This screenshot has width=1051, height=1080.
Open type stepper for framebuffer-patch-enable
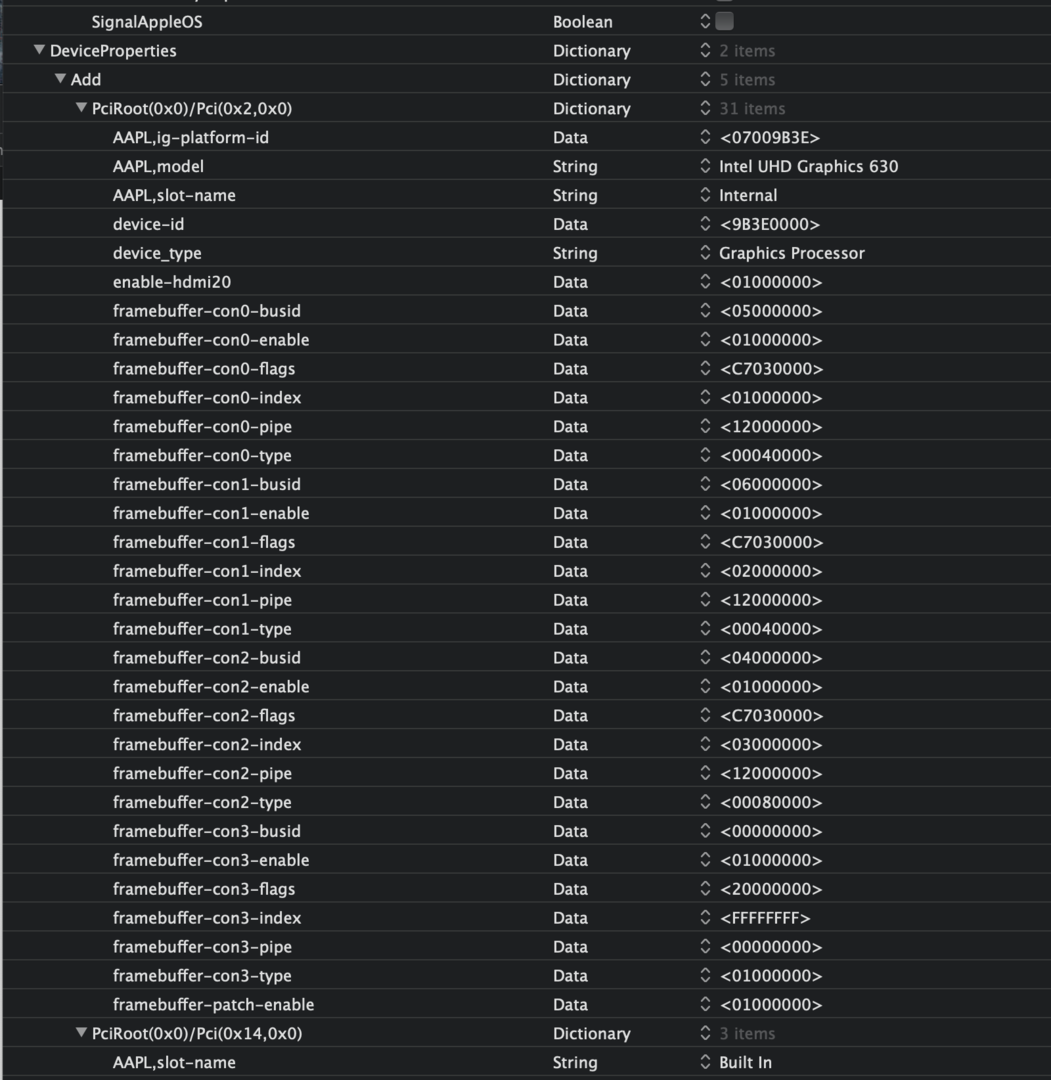click(705, 1005)
